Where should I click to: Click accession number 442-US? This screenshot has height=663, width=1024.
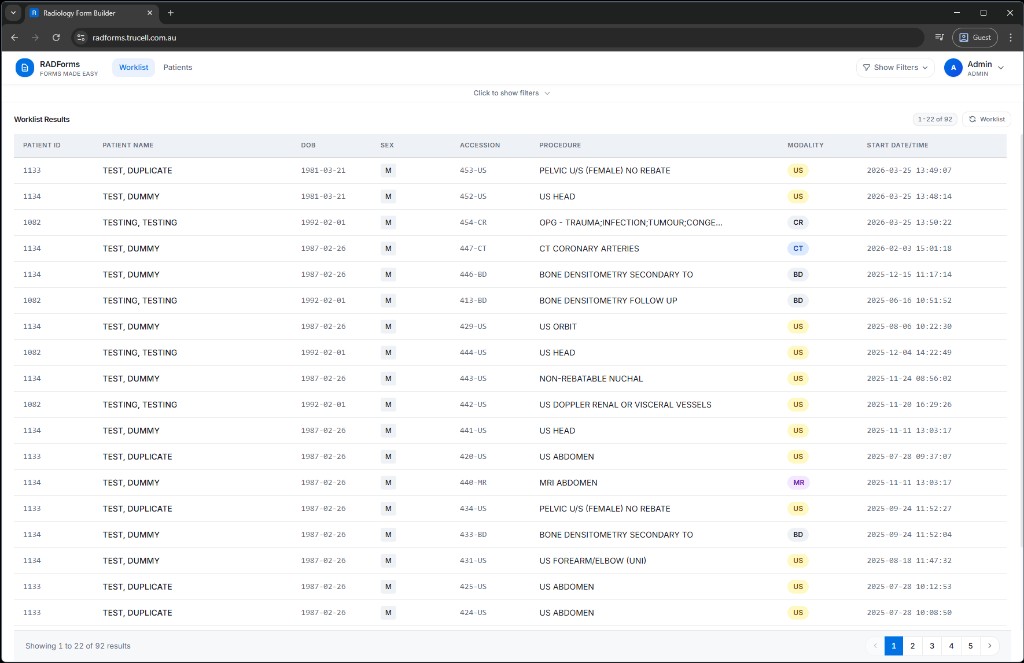(x=473, y=405)
